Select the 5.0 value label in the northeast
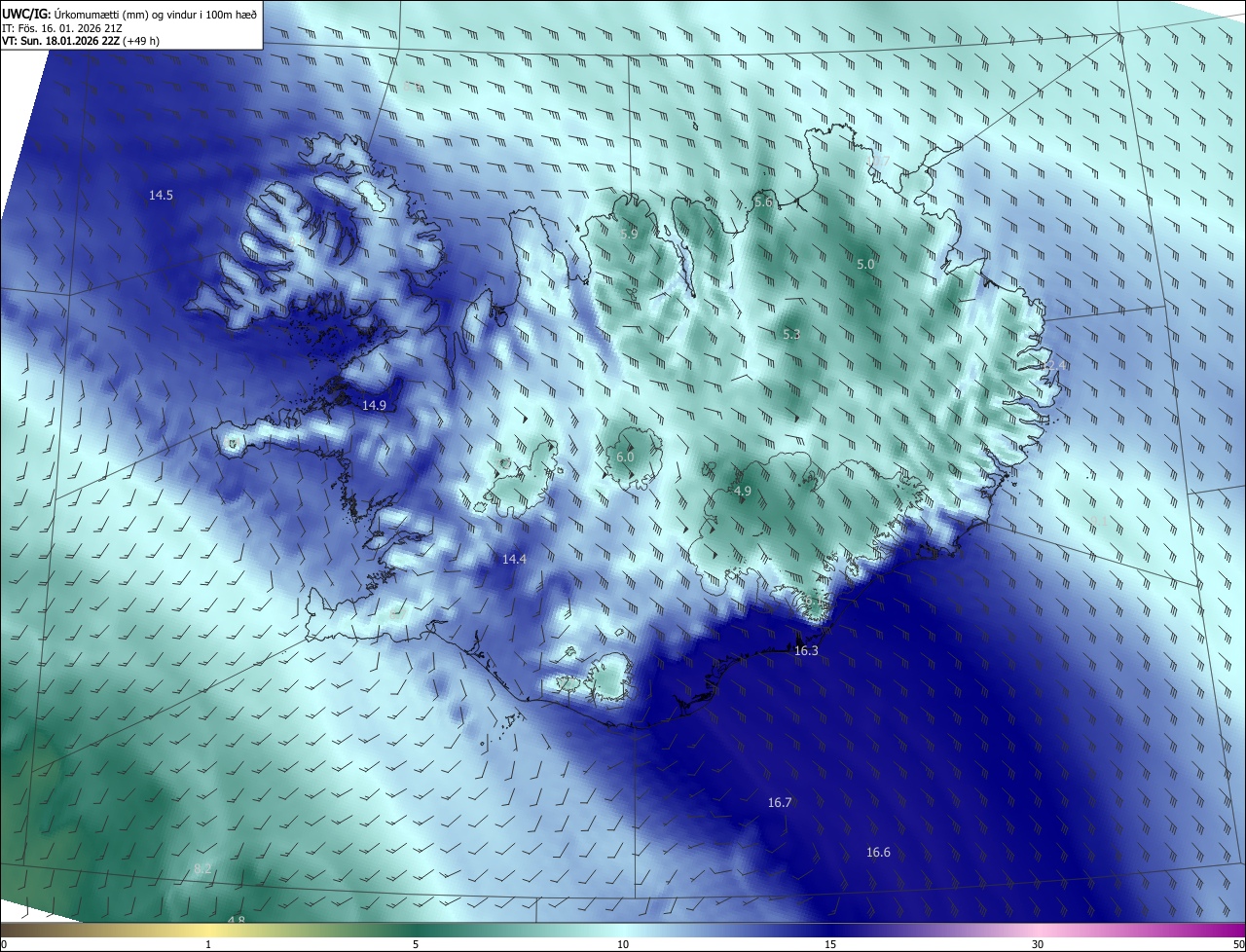 (865, 265)
